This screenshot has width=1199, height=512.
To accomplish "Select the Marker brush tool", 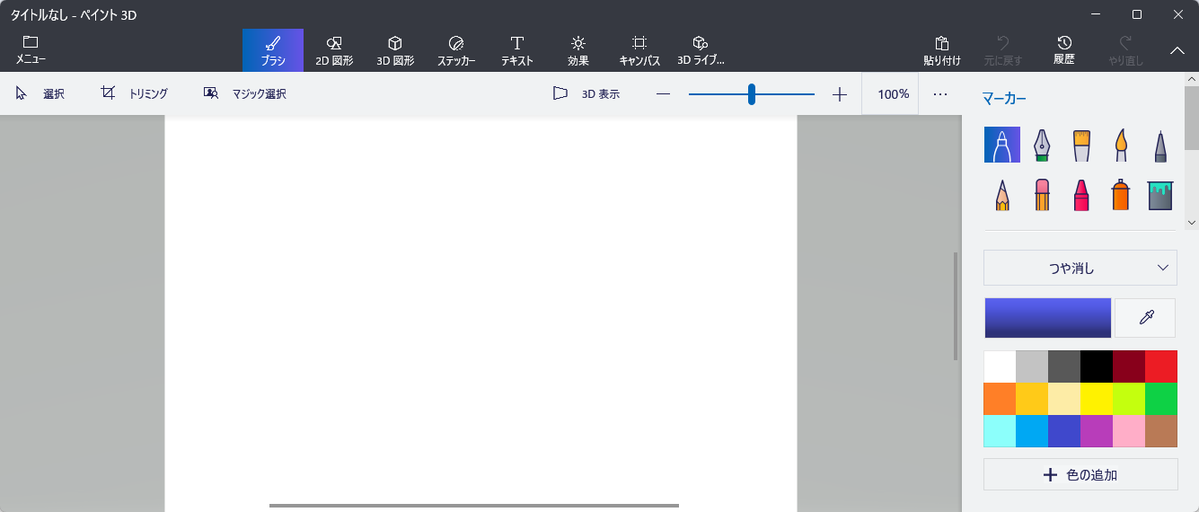I will tap(1002, 144).
